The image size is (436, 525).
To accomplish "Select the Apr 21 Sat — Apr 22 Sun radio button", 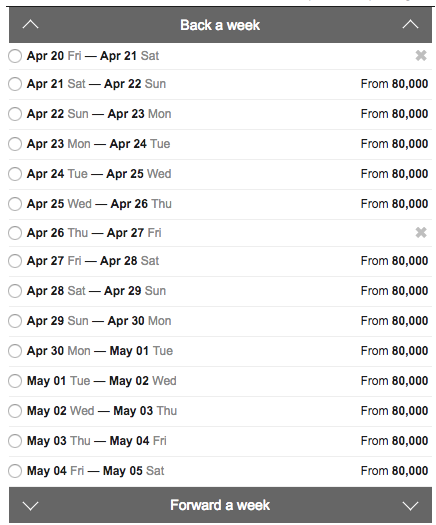I will click(x=15, y=84).
